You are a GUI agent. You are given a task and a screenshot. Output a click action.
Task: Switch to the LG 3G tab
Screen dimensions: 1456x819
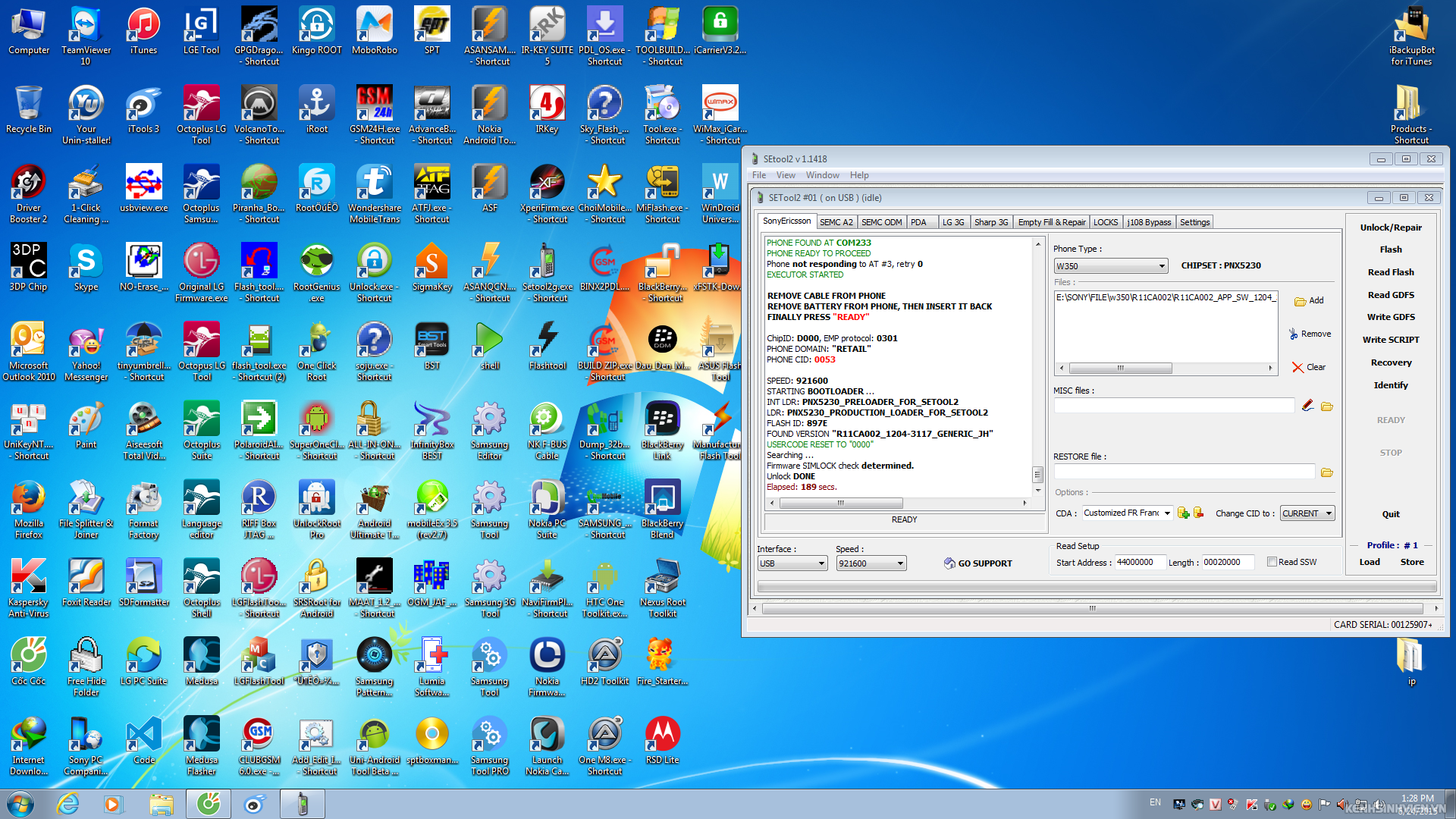pos(953,222)
